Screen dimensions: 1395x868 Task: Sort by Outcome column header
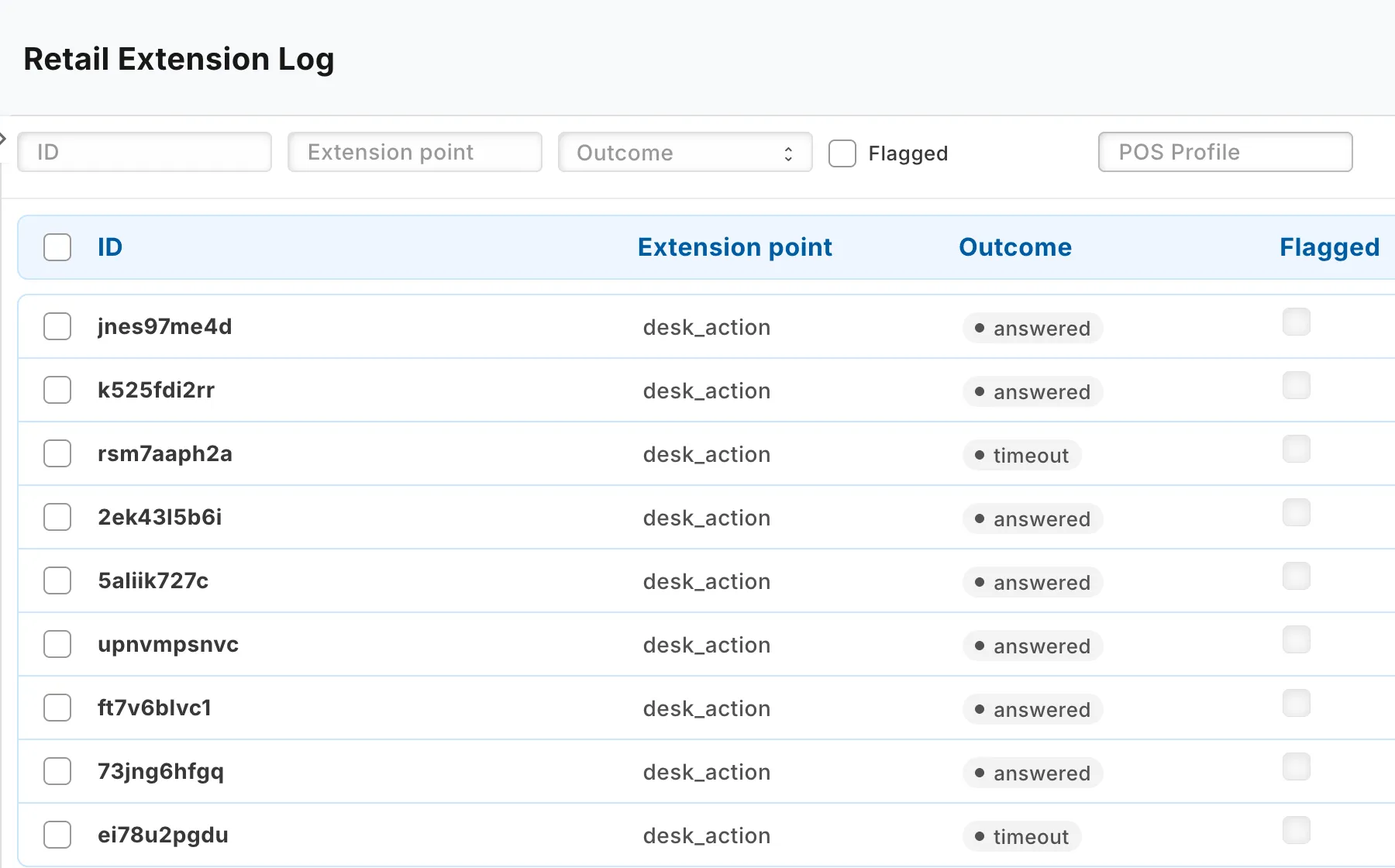[x=1015, y=247]
